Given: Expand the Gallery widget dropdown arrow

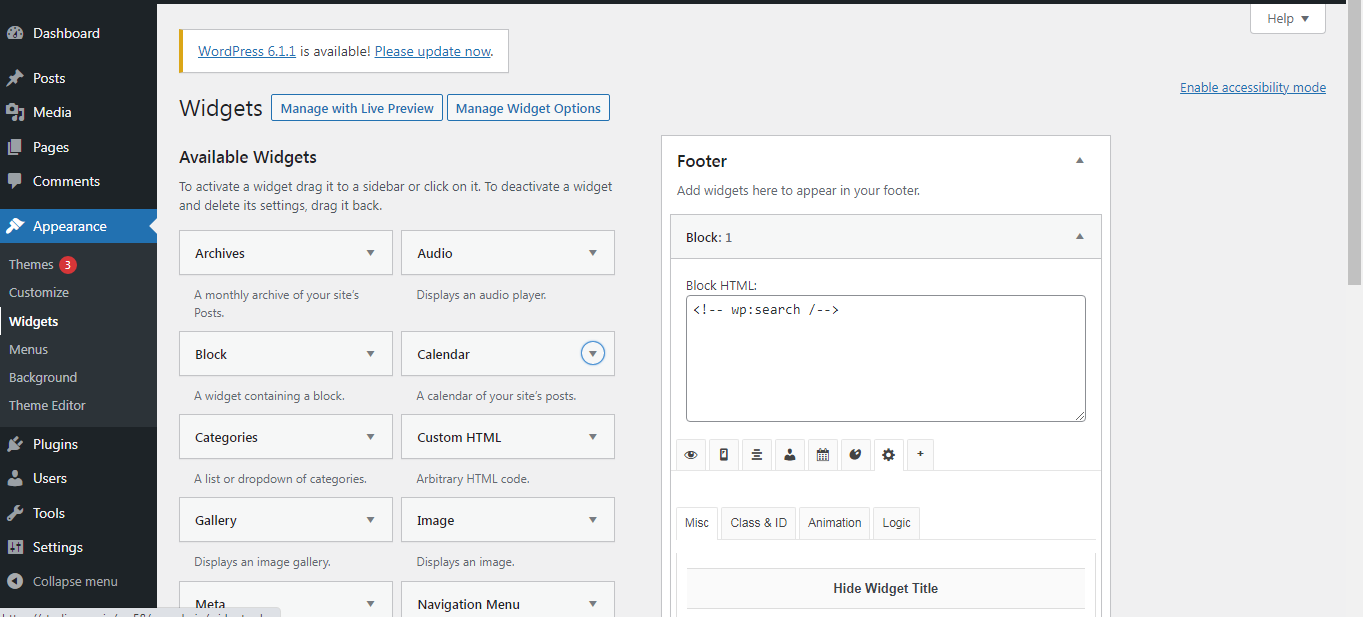Looking at the screenshot, I should pyautogui.click(x=371, y=520).
